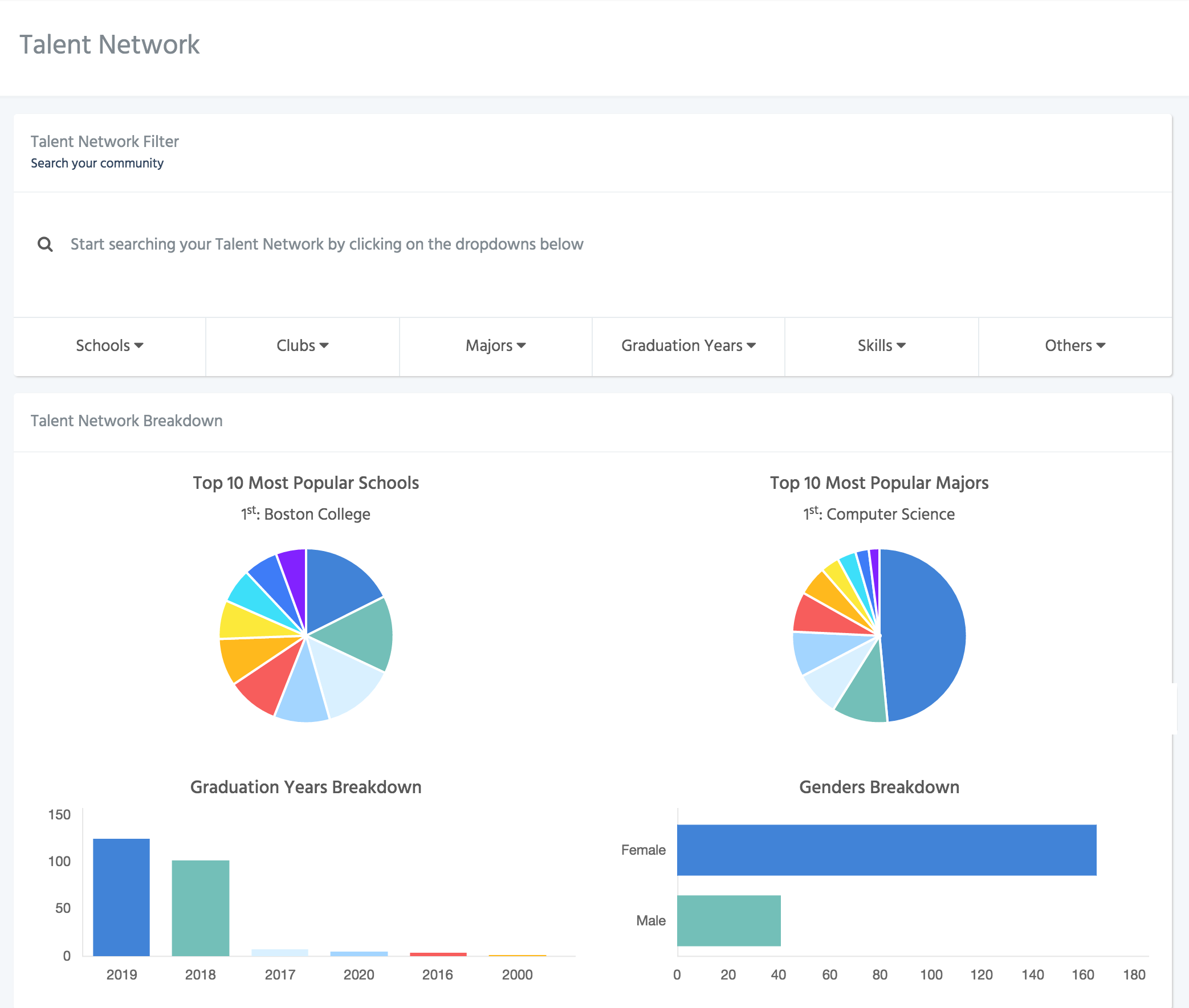Viewport: 1189px width, 1008px height.
Task: Click the 2019 graduation year bar
Action: (121, 897)
